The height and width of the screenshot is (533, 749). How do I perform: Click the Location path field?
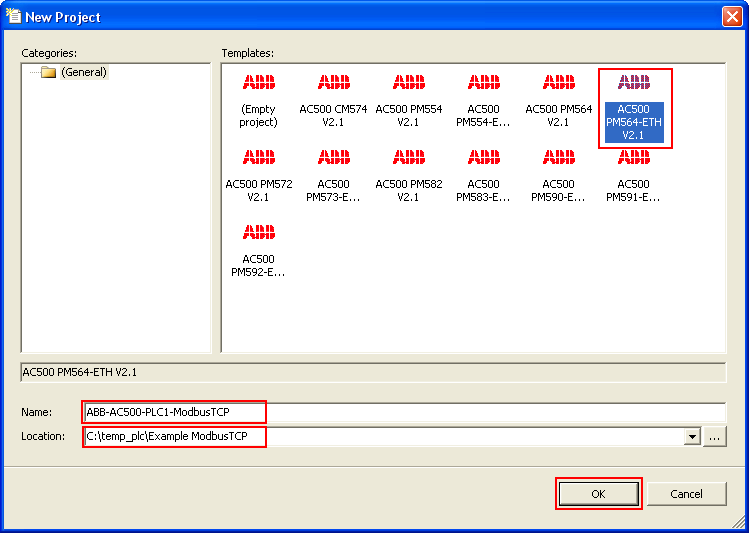tap(380, 437)
